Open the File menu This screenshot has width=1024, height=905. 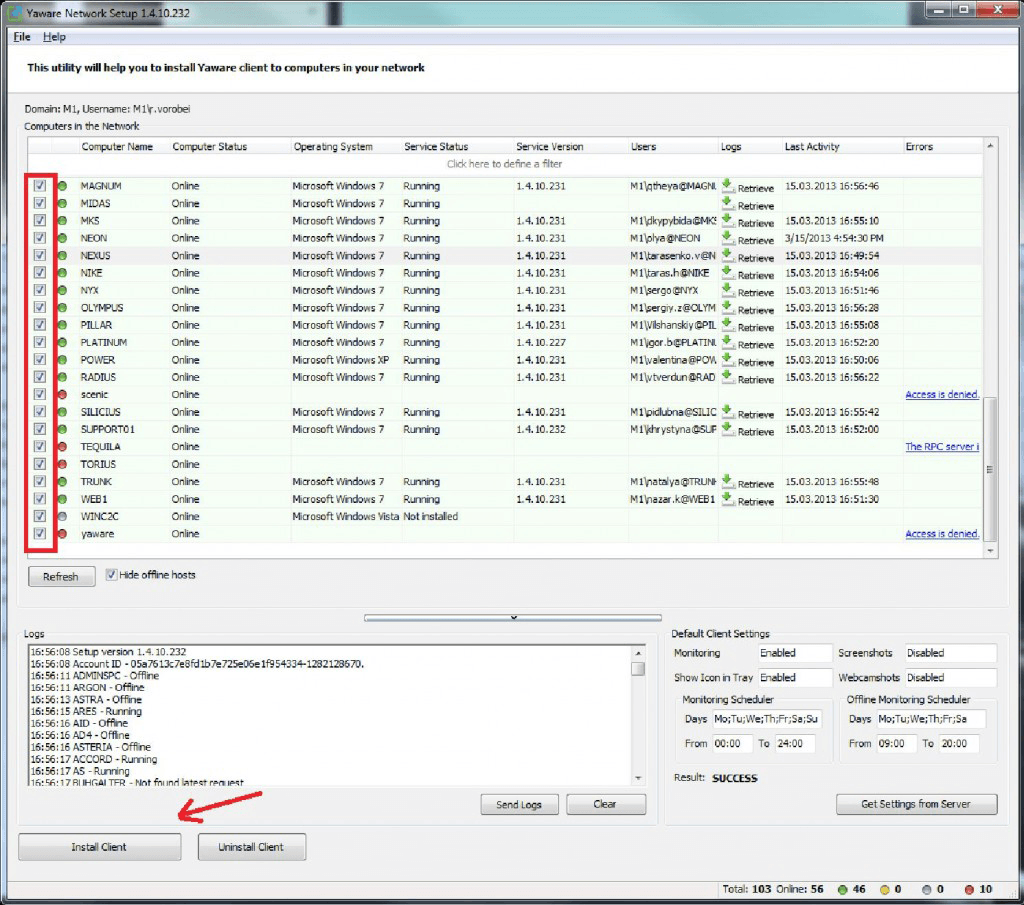pyautogui.click(x=22, y=37)
